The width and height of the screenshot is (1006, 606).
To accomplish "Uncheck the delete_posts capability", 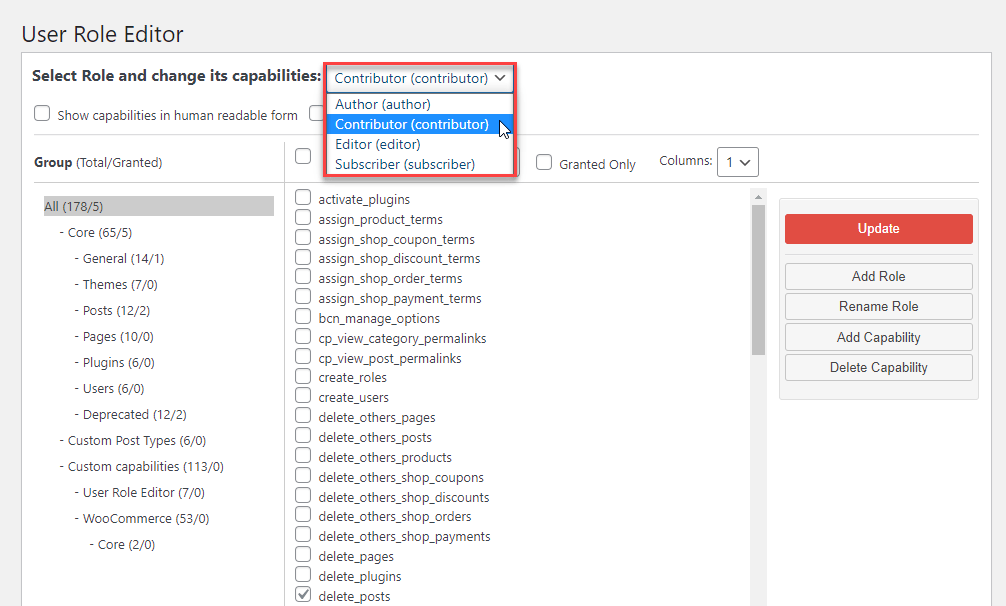I will [303, 594].
